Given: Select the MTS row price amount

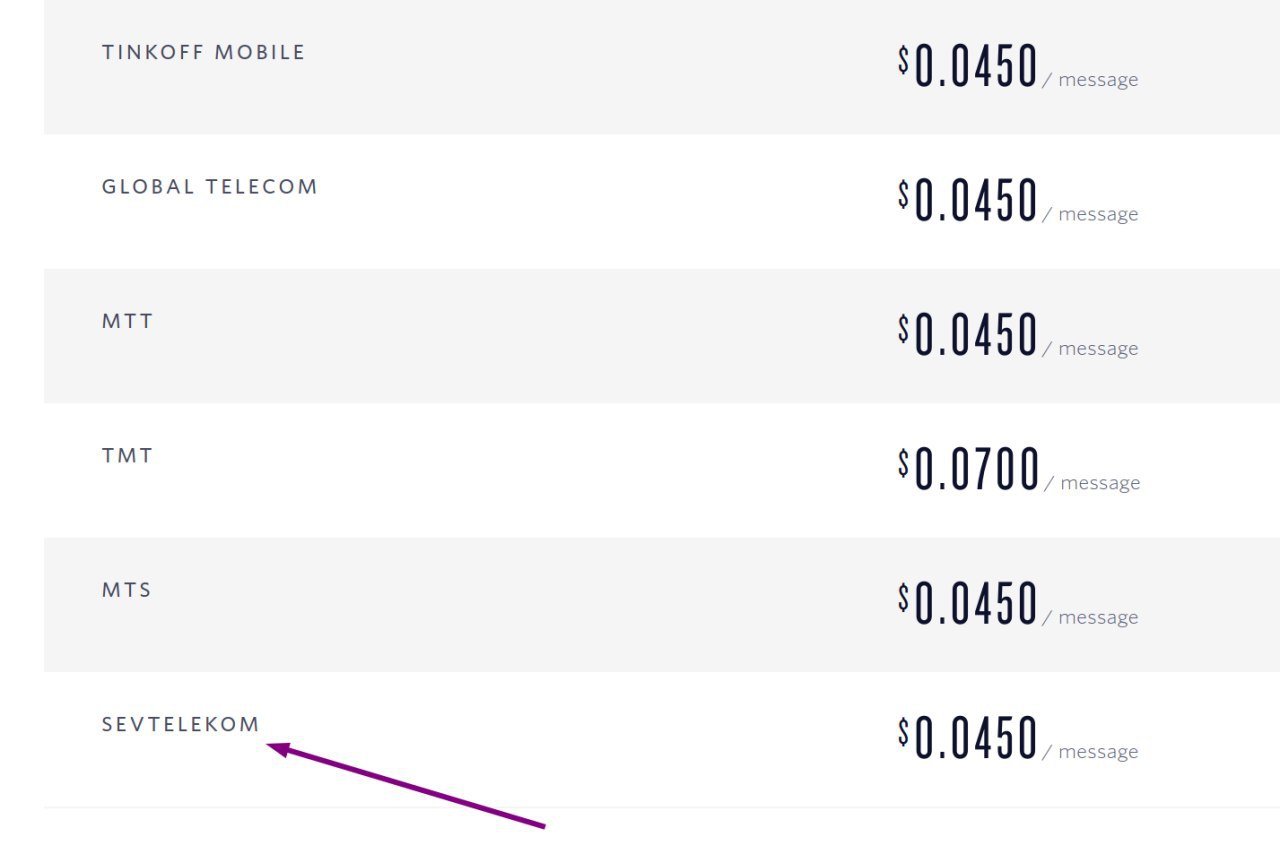Looking at the screenshot, I should click(967, 603).
